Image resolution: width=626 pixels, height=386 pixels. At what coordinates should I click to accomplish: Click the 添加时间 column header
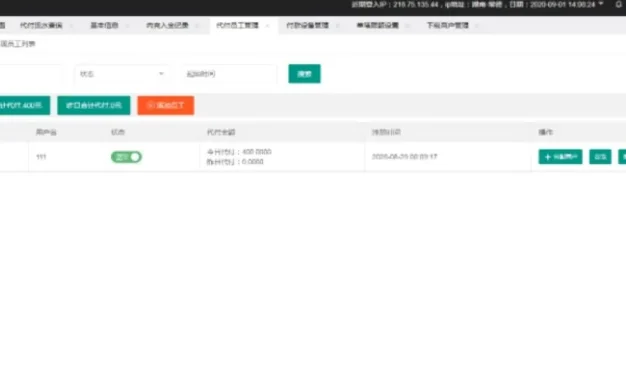click(386, 132)
